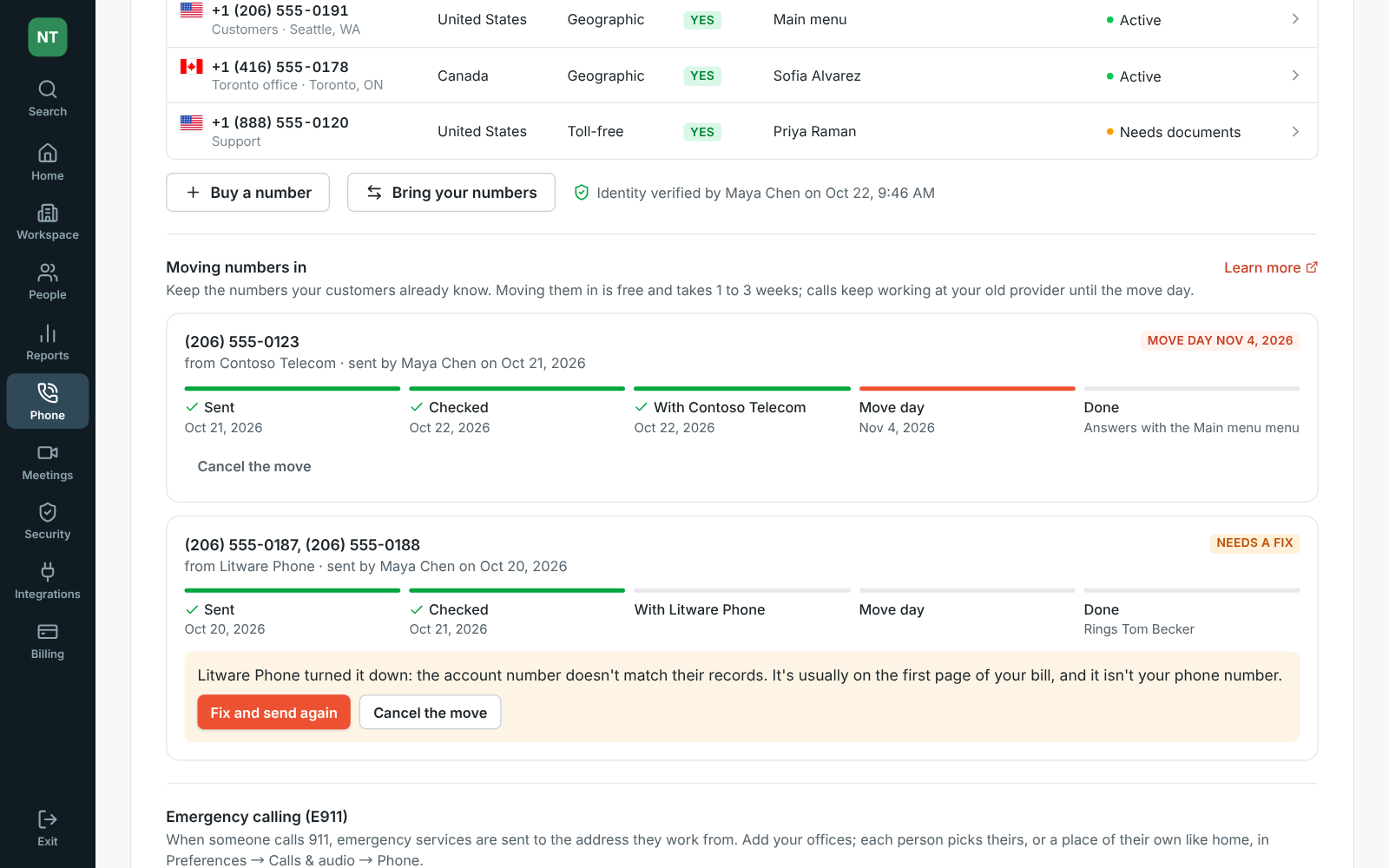Click the Move day progress bar for Contoso Telecom

point(967,389)
